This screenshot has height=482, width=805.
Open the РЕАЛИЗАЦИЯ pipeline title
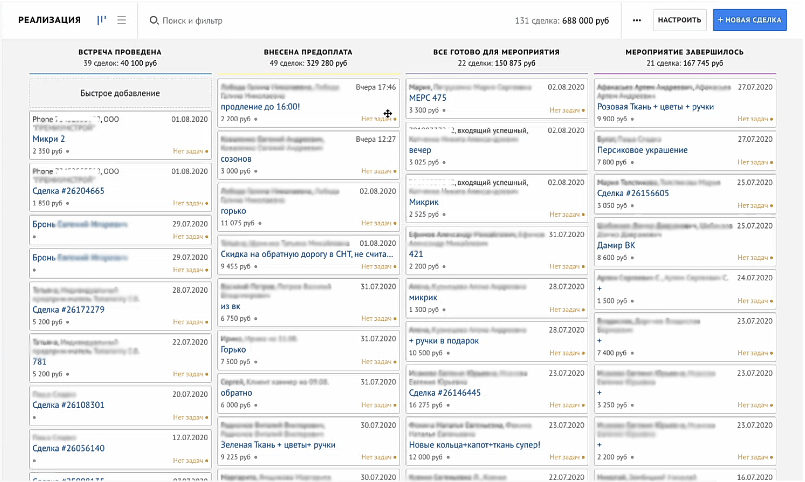[x=49, y=20]
